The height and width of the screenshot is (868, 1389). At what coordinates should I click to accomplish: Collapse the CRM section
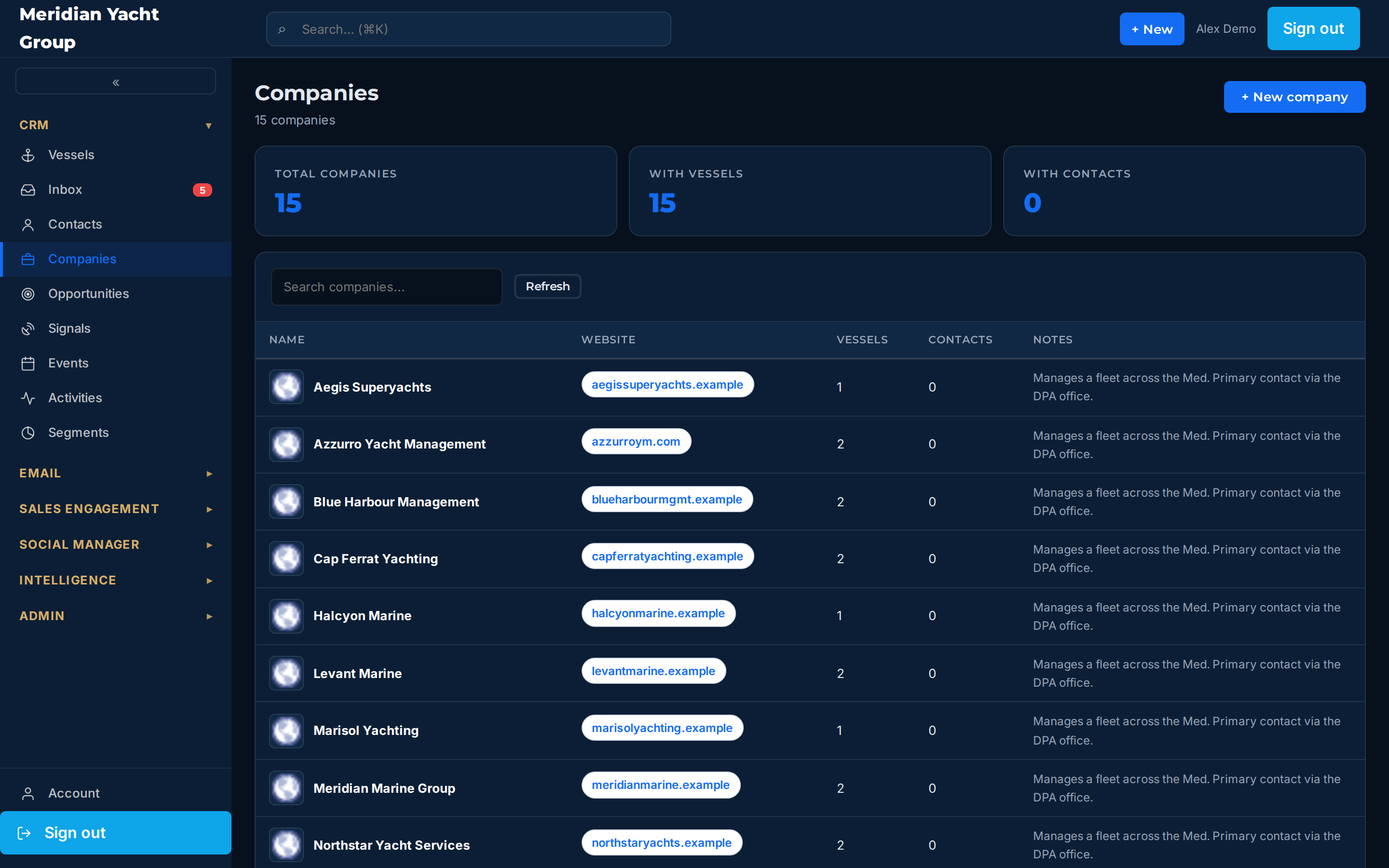click(116, 125)
